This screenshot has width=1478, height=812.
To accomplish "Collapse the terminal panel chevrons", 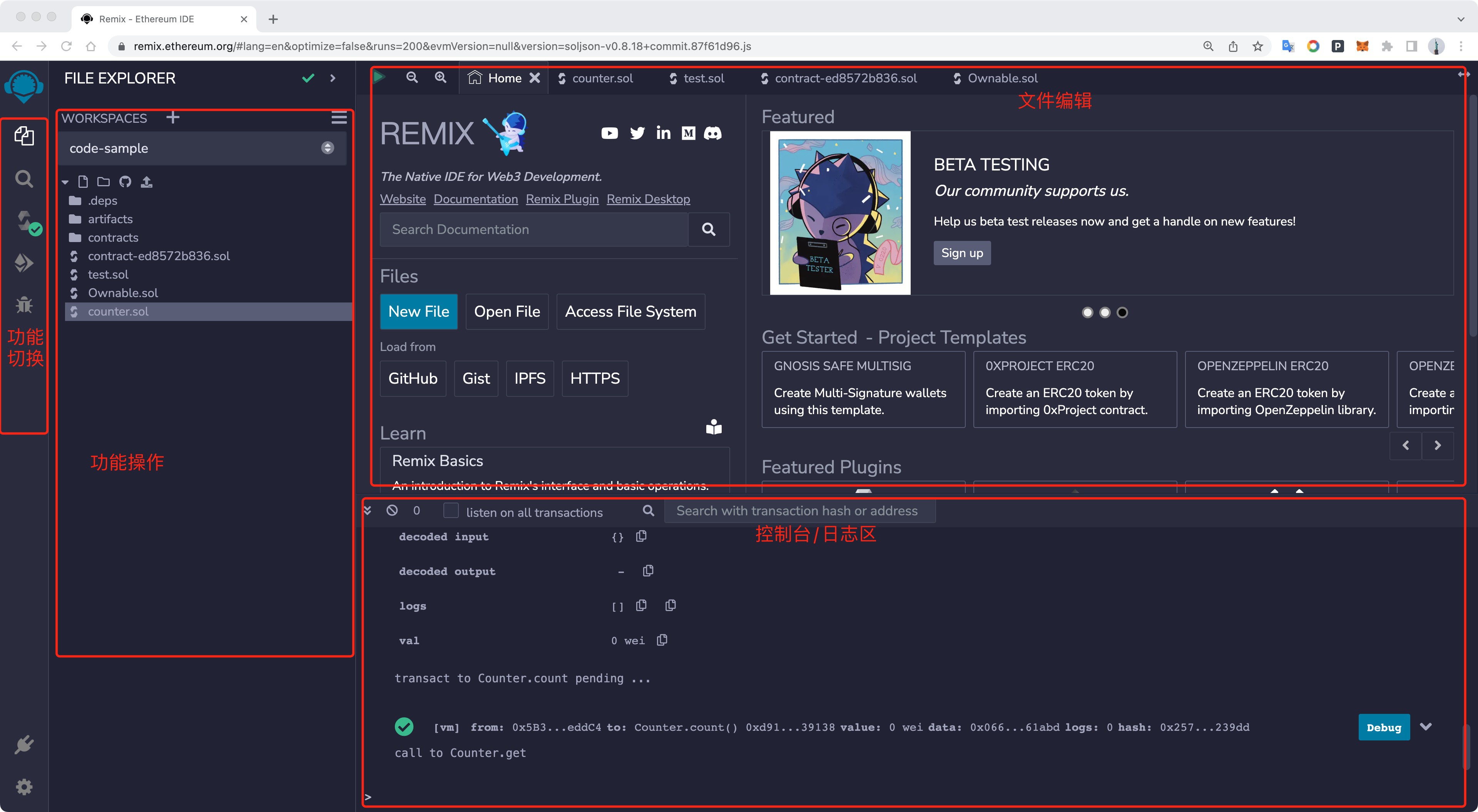I will click(368, 510).
